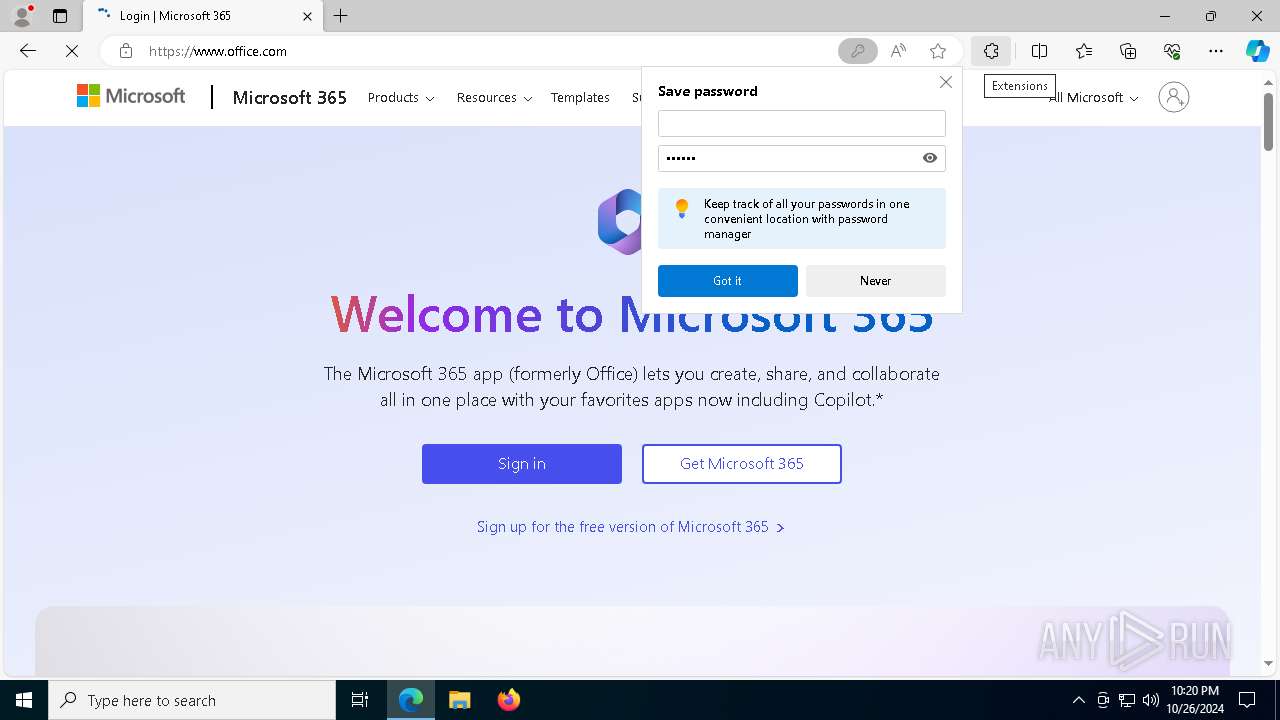Open Read aloud in the address bar
The width and height of the screenshot is (1280, 720).
pos(898,51)
